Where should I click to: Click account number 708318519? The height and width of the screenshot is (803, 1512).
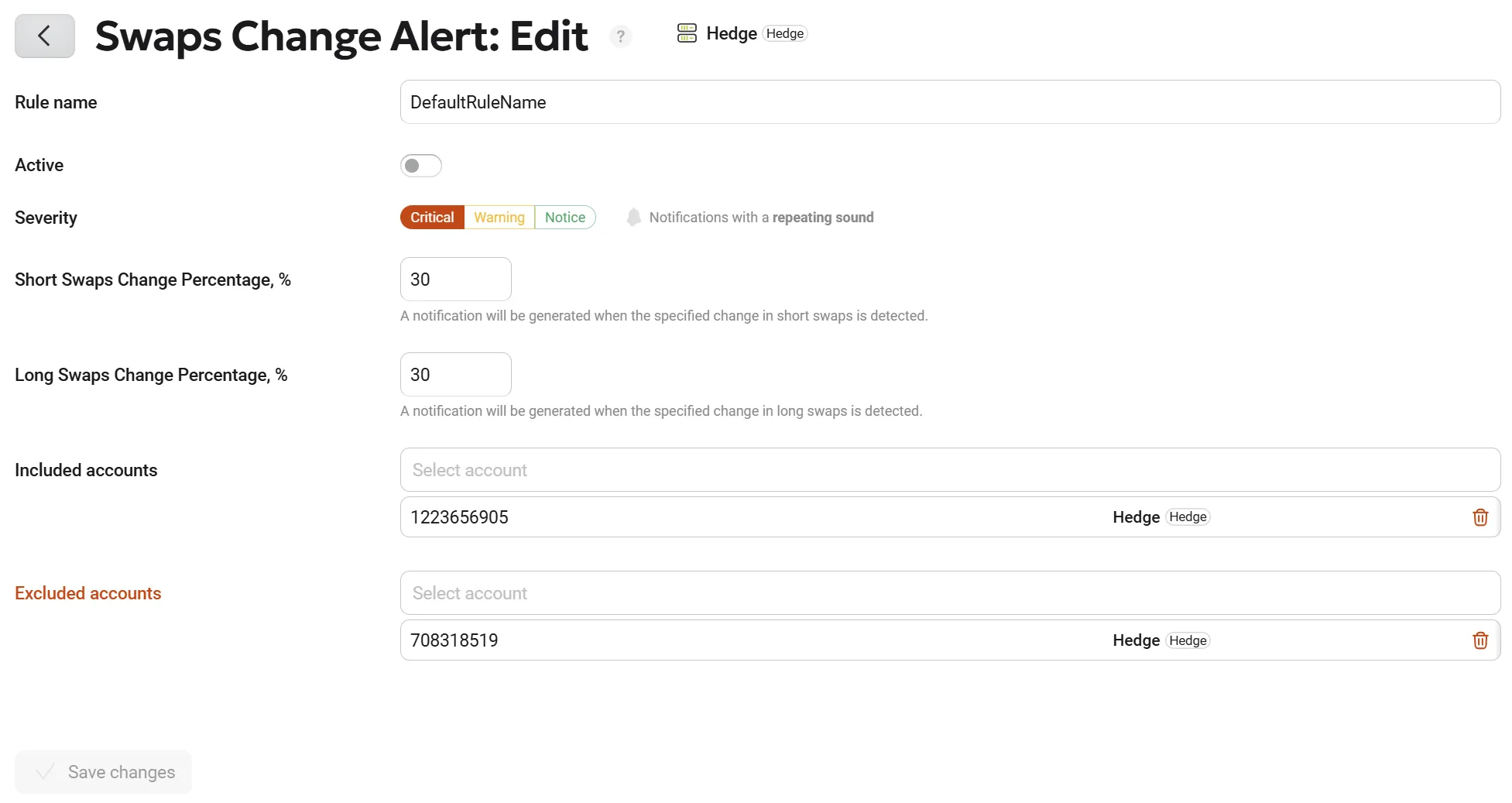pos(454,640)
